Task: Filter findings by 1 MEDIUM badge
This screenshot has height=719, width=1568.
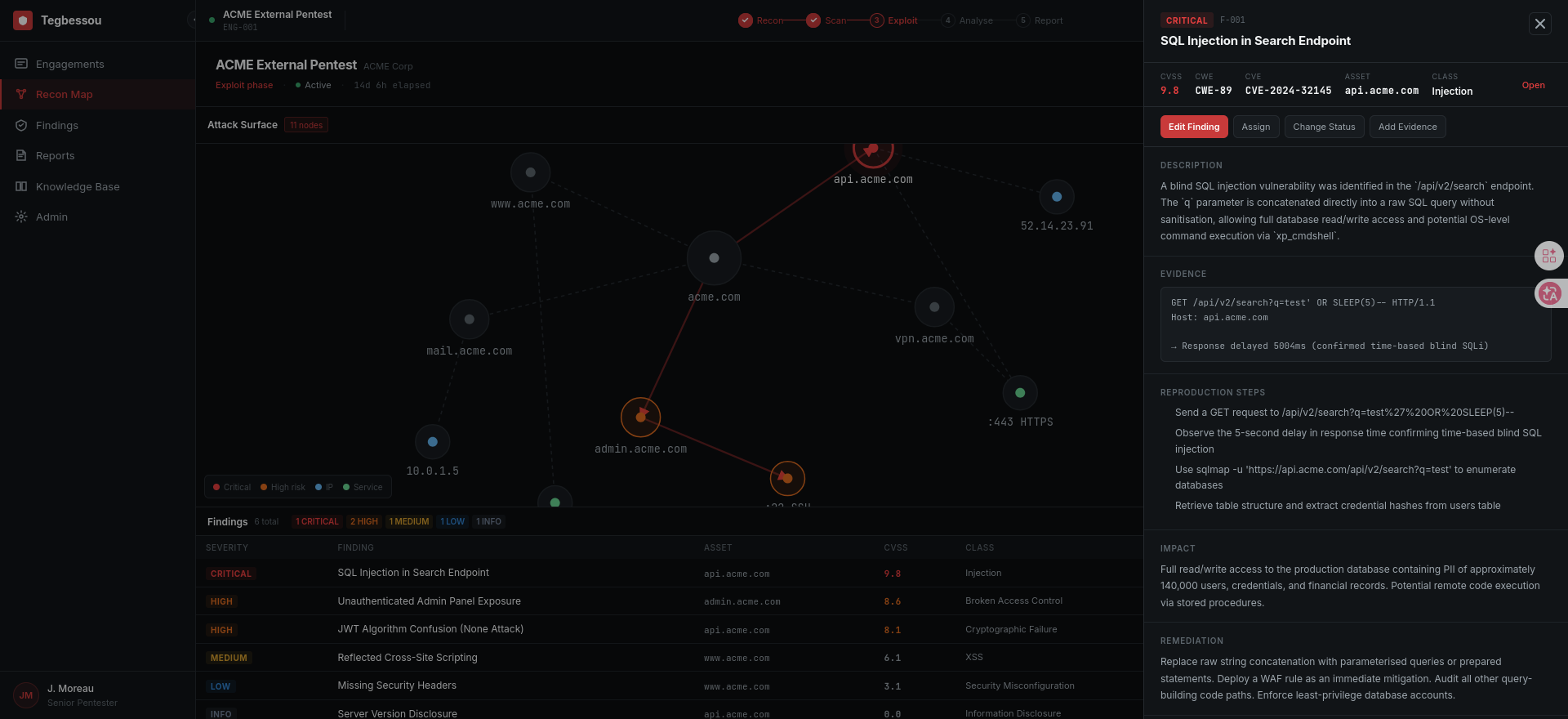Action: 409,521
